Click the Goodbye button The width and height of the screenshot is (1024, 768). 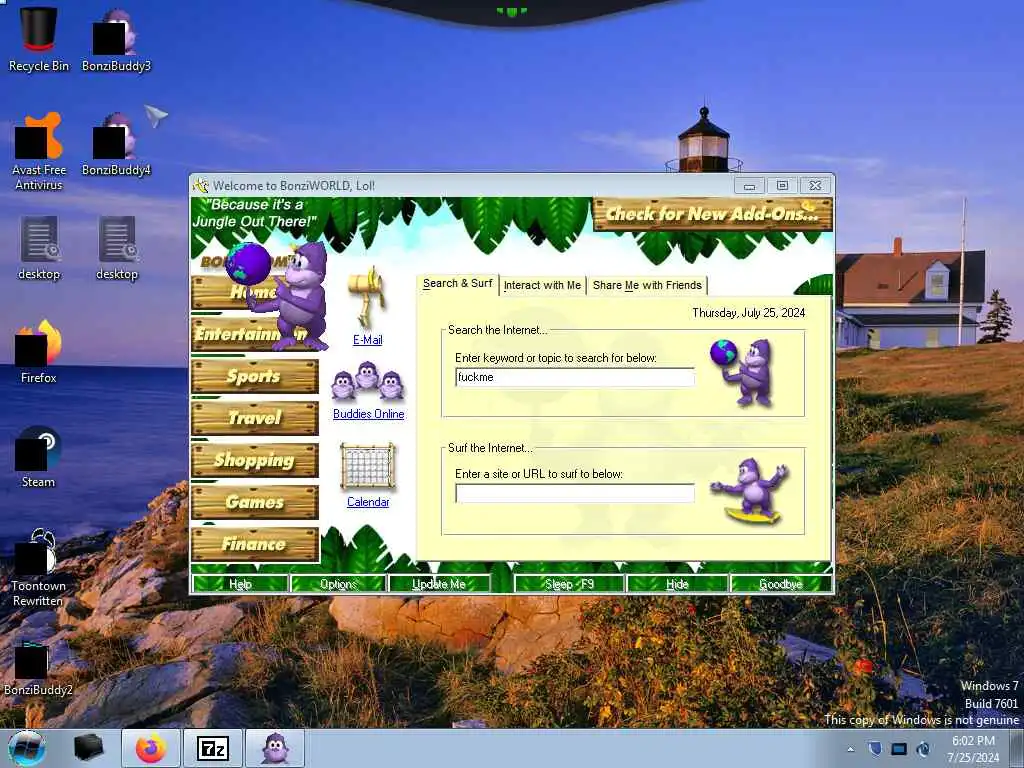[781, 584]
